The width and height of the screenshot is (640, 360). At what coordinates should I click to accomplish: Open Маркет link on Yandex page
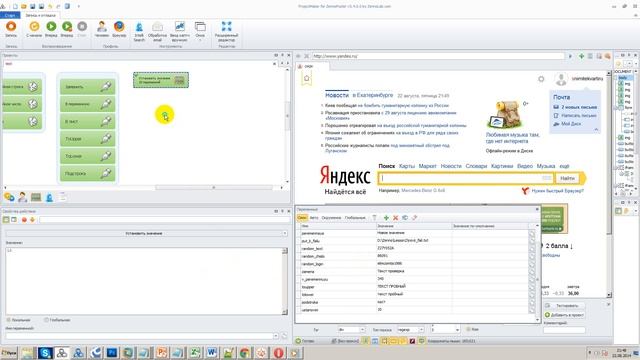(x=427, y=166)
